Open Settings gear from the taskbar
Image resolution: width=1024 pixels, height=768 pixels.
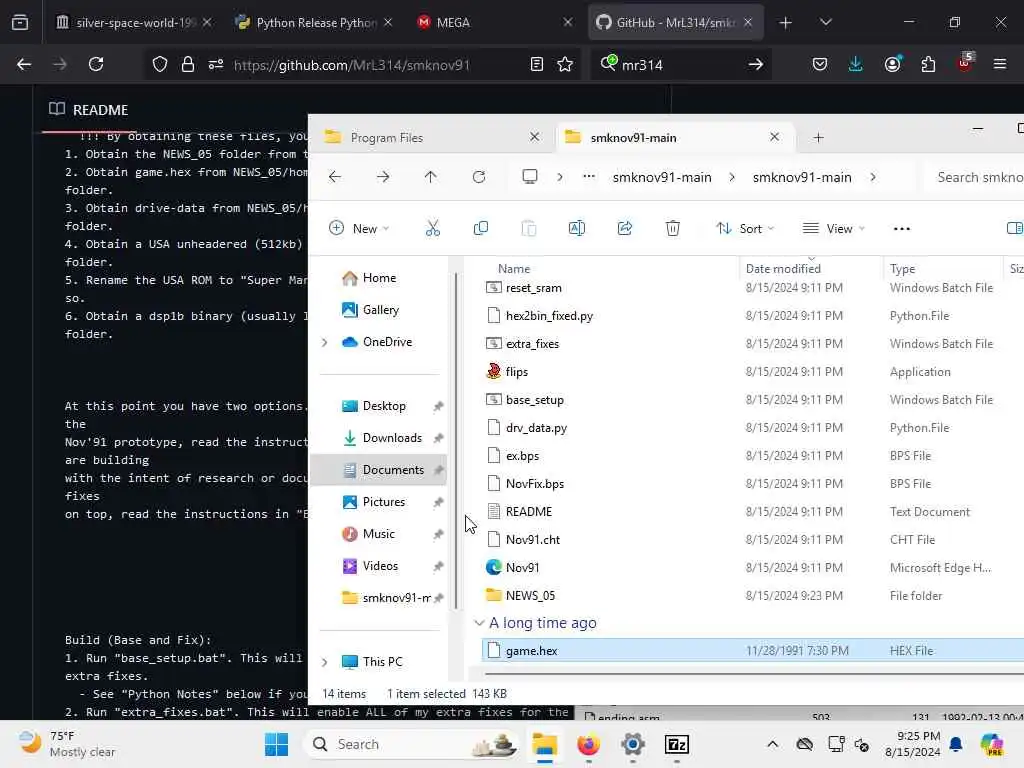(633, 744)
